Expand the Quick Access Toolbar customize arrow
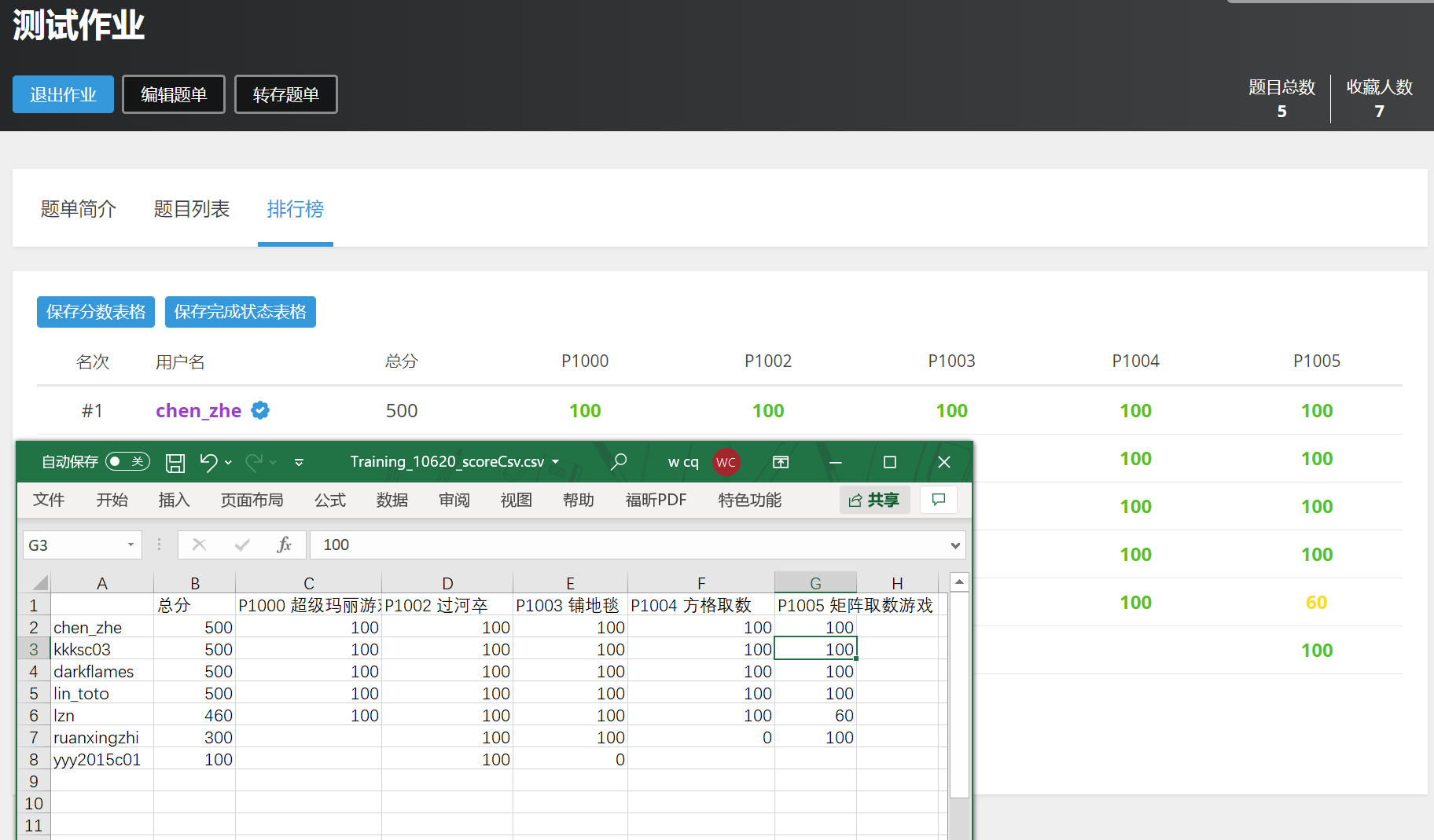1434x840 pixels. [299, 462]
